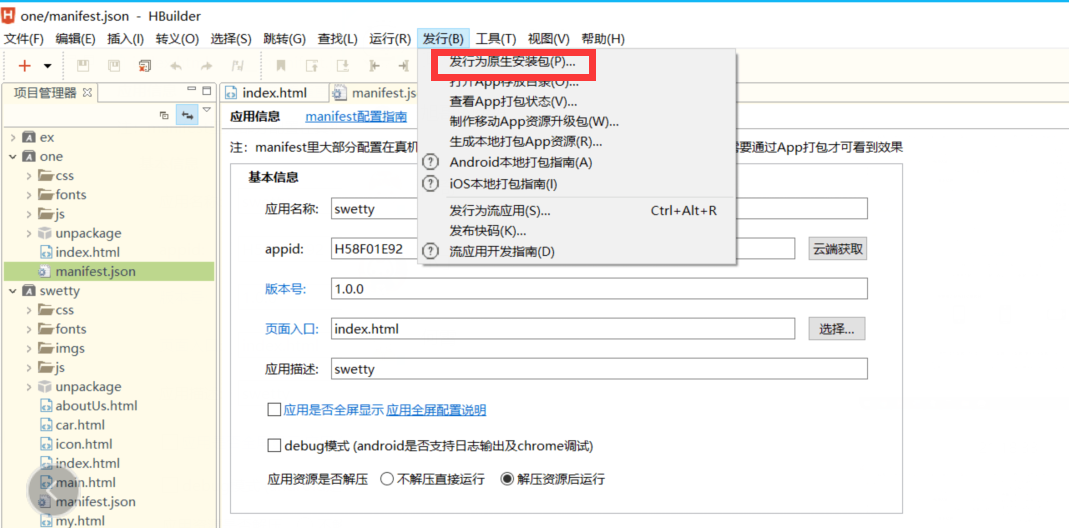Click 页面入口 label link
1069x528 pixels.
click(292, 329)
